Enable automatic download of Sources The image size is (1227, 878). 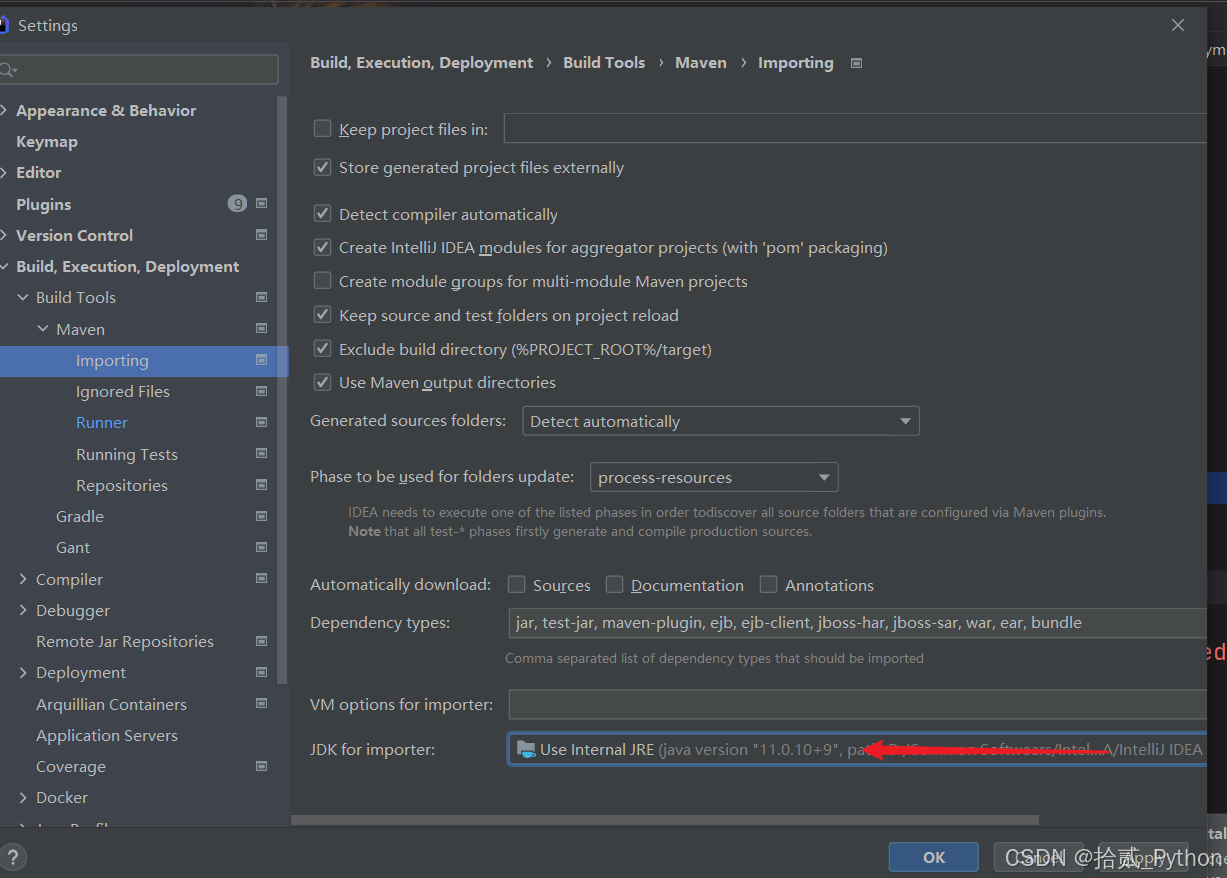click(x=516, y=584)
